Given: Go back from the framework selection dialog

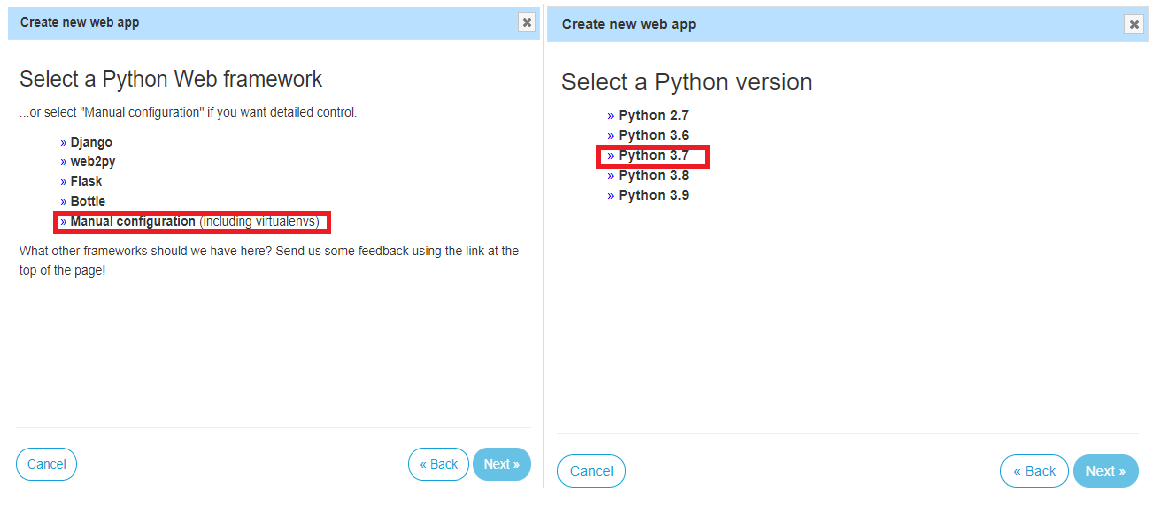Looking at the screenshot, I should click(x=439, y=464).
